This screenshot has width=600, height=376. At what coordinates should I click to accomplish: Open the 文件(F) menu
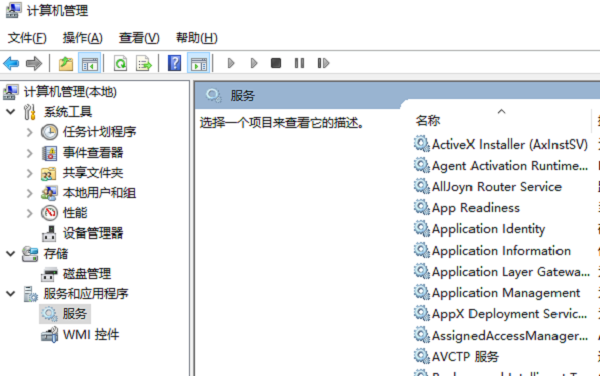27,38
